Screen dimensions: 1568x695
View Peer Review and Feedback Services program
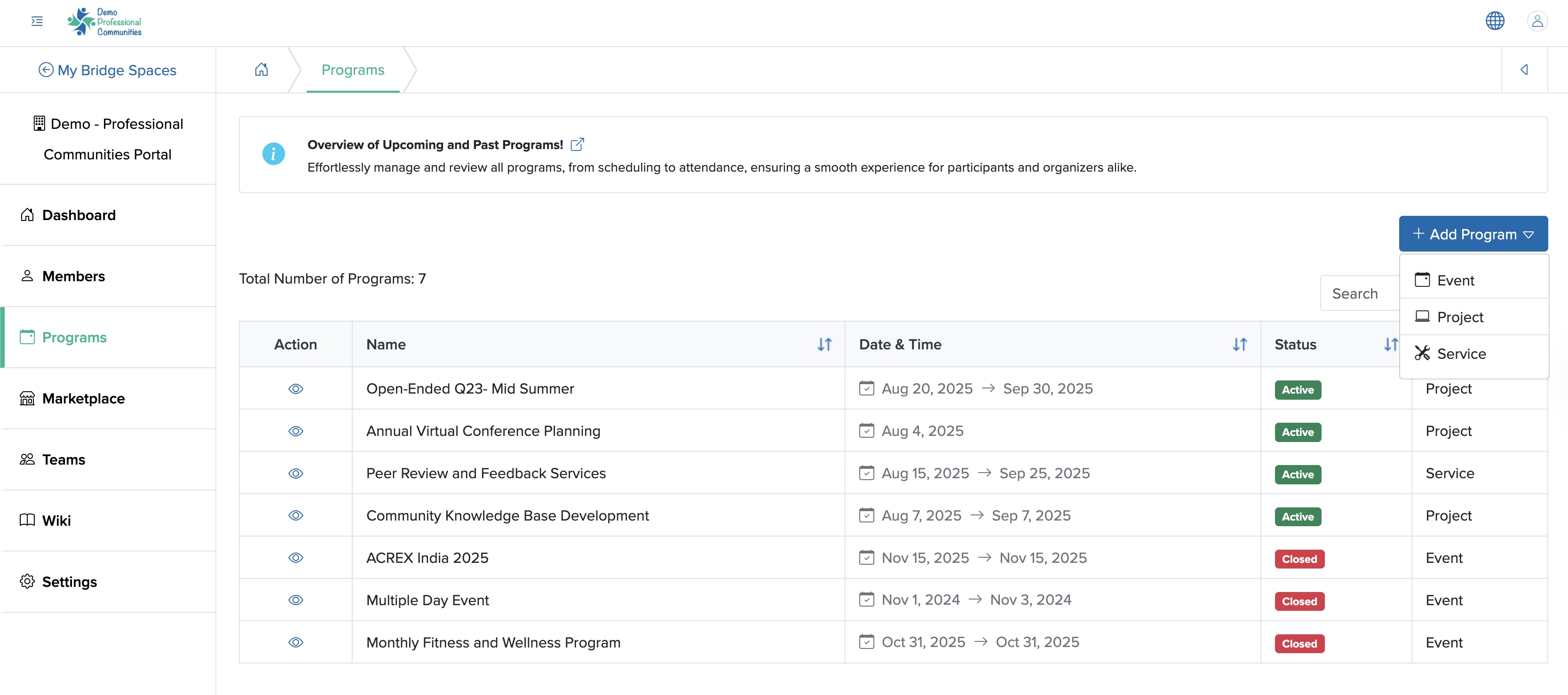coord(296,474)
